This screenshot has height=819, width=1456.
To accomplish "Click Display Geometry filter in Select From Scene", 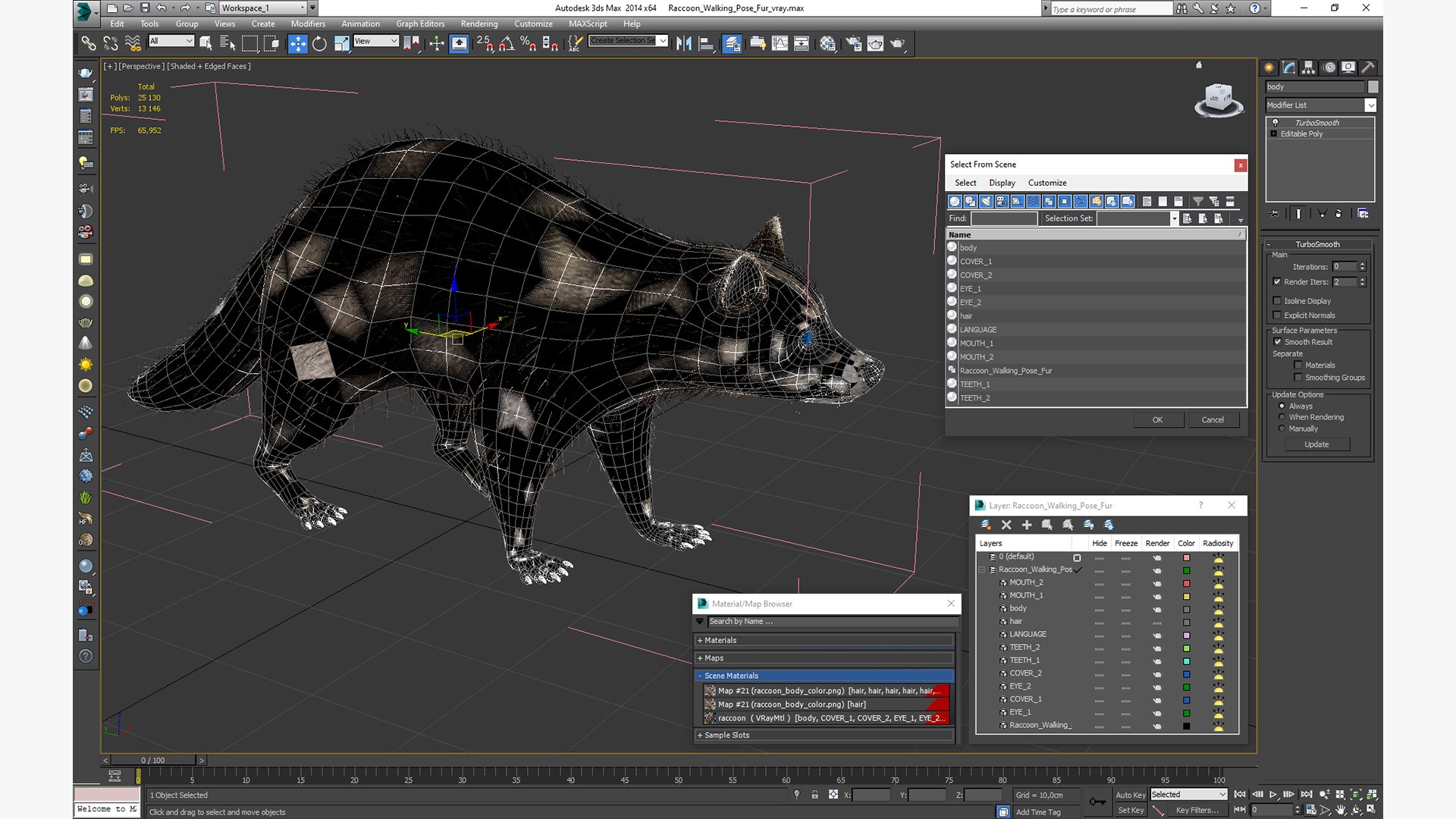I will point(955,201).
